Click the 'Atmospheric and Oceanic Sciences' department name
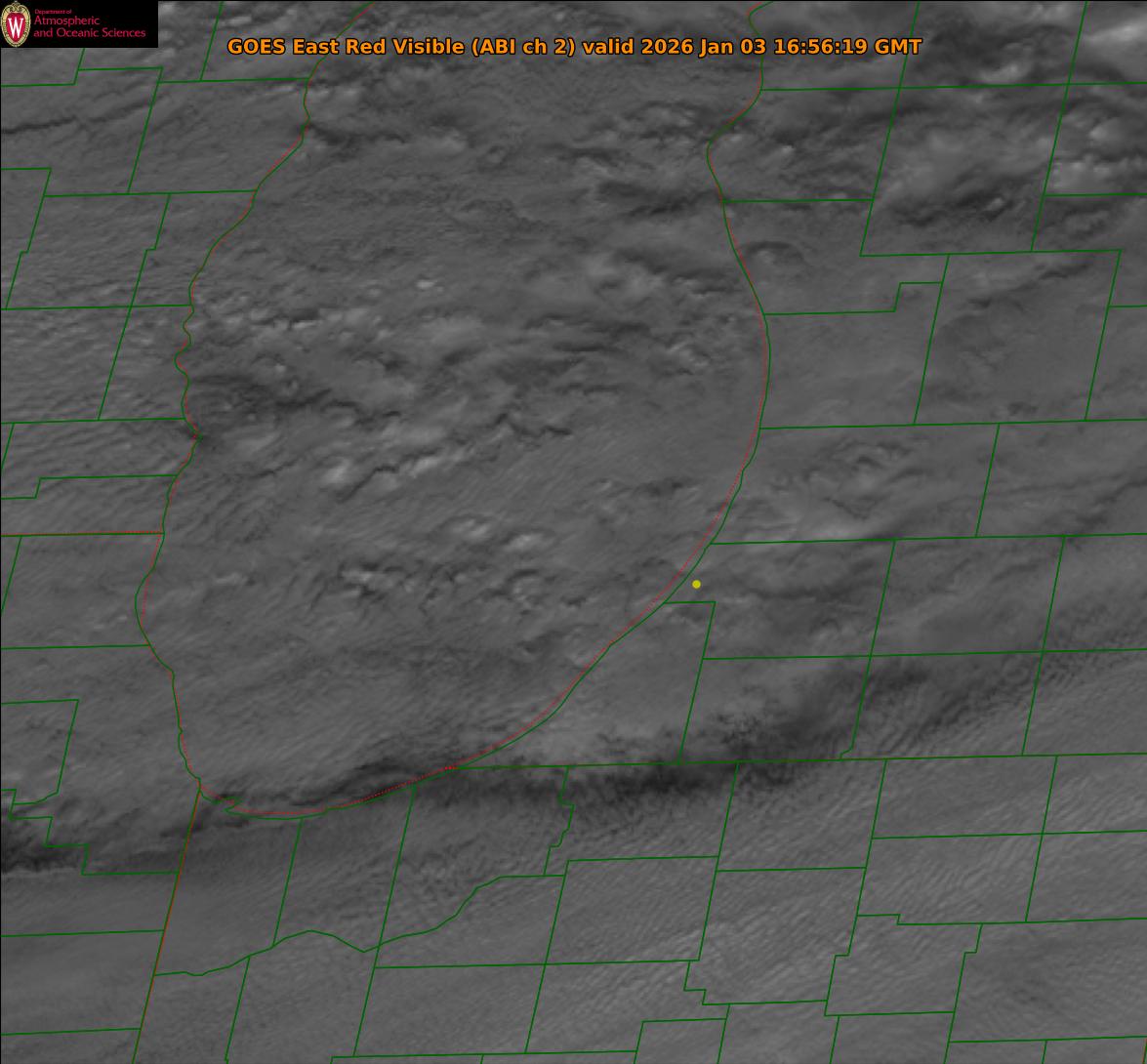Screen dimensions: 1147x1064 coord(89,26)
